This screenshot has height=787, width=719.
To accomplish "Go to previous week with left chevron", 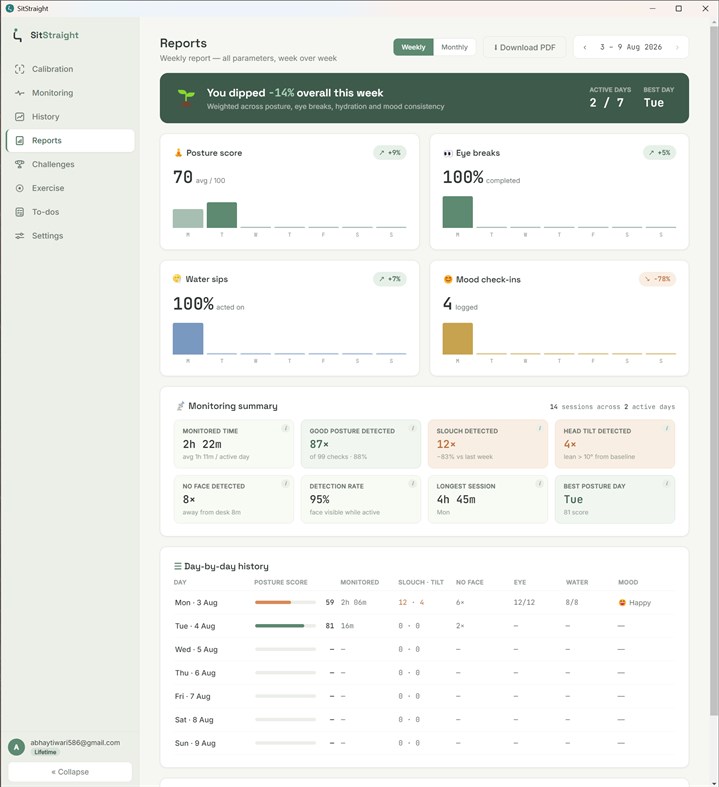I will [585, 47].
